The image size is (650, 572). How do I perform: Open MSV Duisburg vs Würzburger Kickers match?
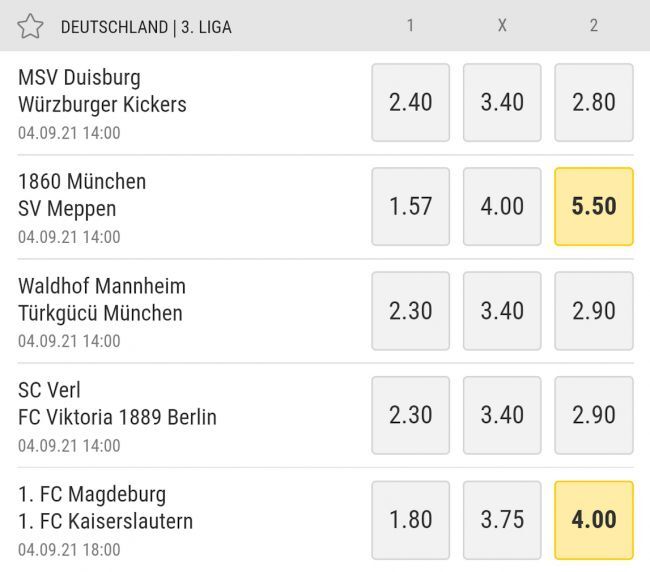click(103, 91)
